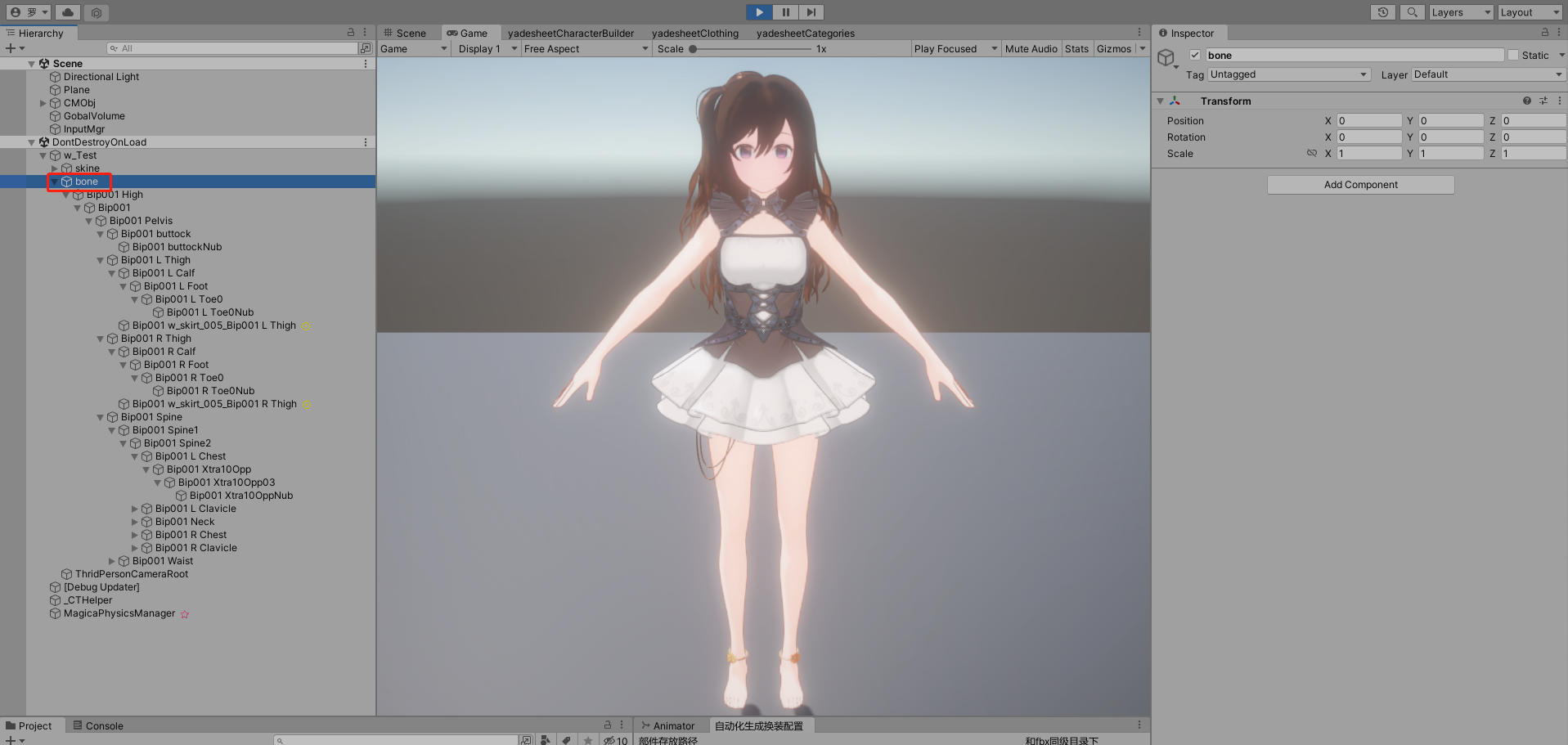Adjust the Game view Scale slider
Screen dimensions: 1568x745
pyautogui.click(x=751, y=49)
